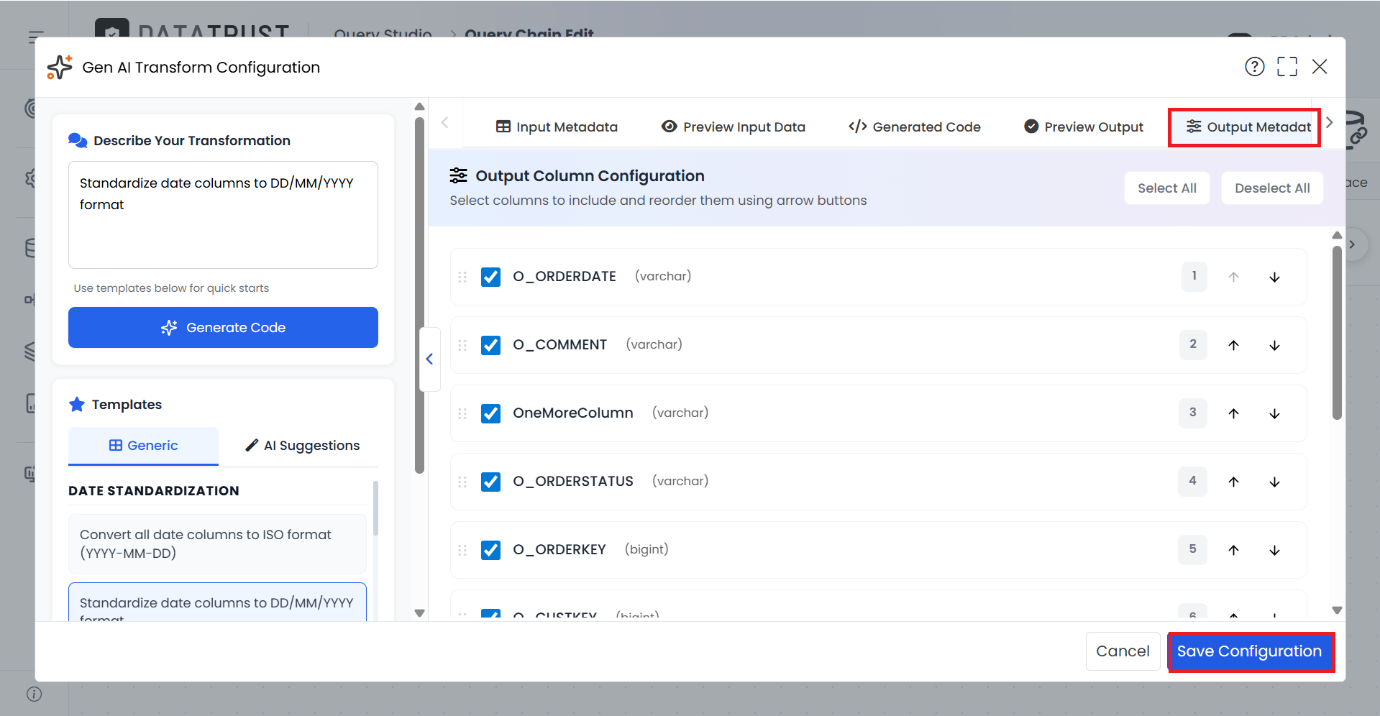The height and width of the screenshot is (716, 1380).
Task: Move O_ORDERSTATUS column down
Action: click(1275, 482)
